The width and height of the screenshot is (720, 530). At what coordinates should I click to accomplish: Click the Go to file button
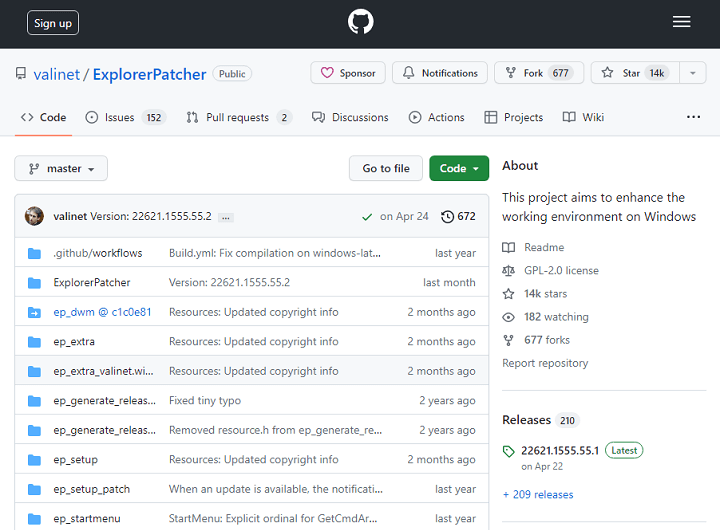coord(386,169)
